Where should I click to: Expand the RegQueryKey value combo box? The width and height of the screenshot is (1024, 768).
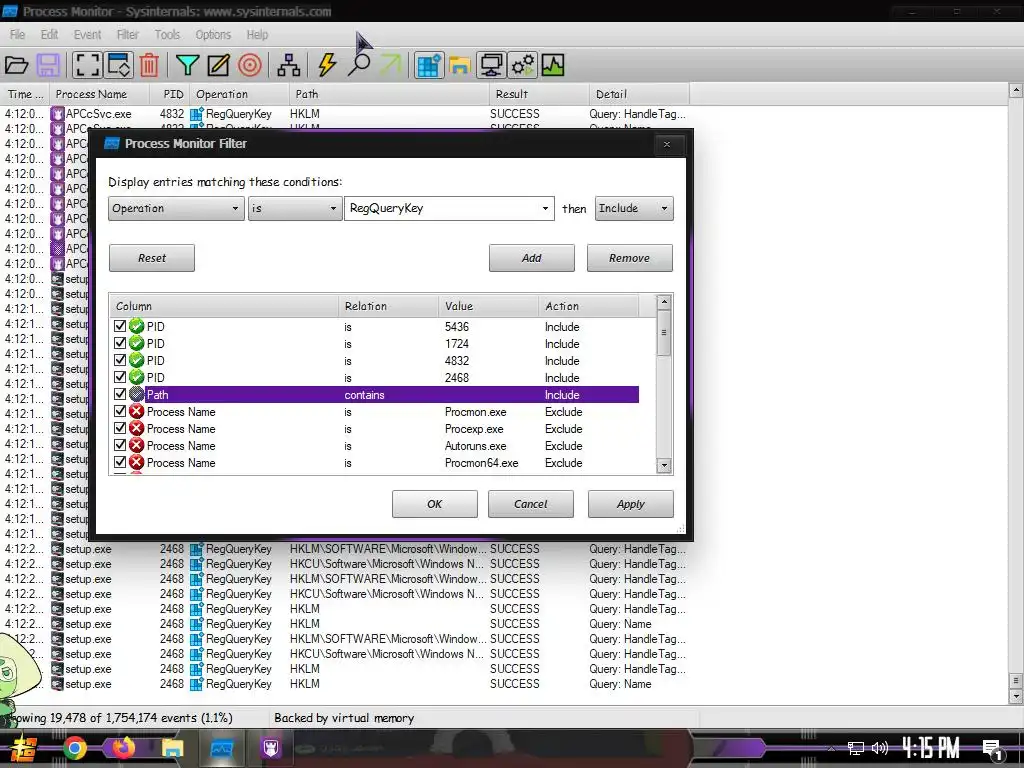pyautogui.click(x=545, y=208)
